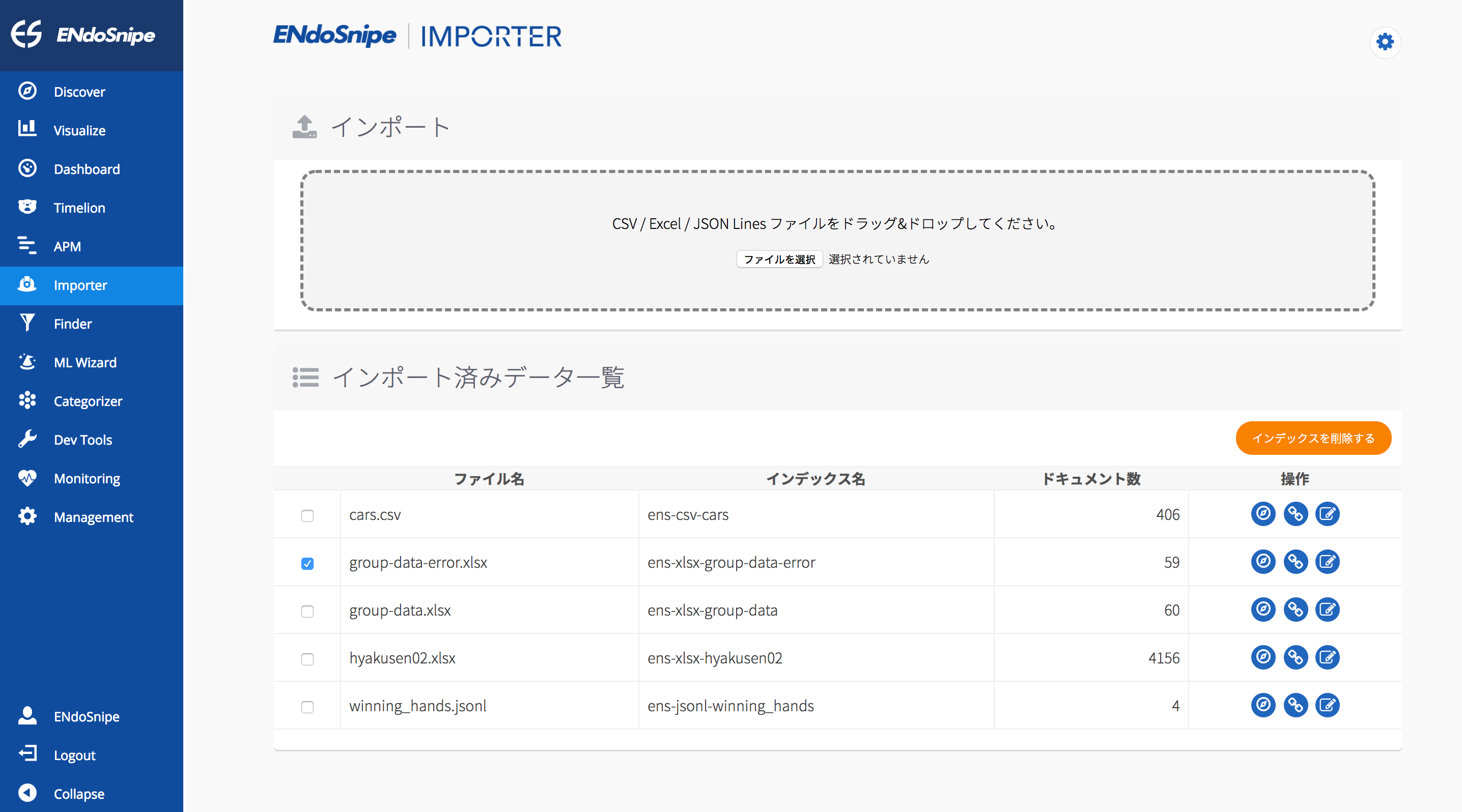Click link icon for cars.csv row

click(1295, 514)
